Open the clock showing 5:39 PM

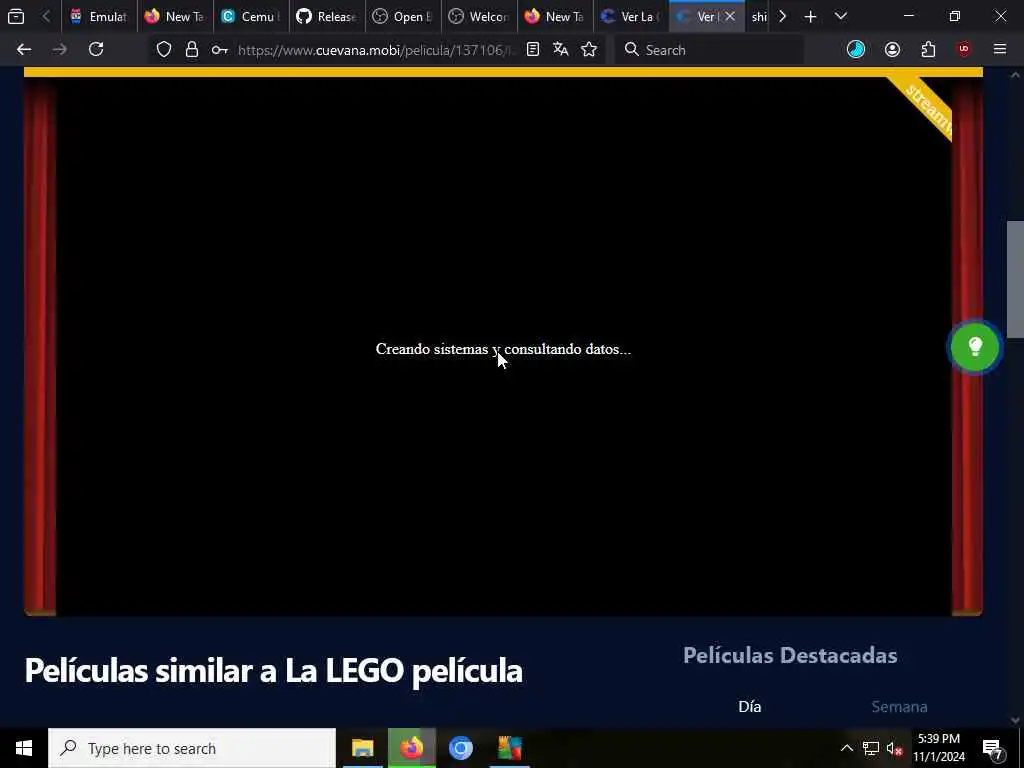(x=938, y=748)
